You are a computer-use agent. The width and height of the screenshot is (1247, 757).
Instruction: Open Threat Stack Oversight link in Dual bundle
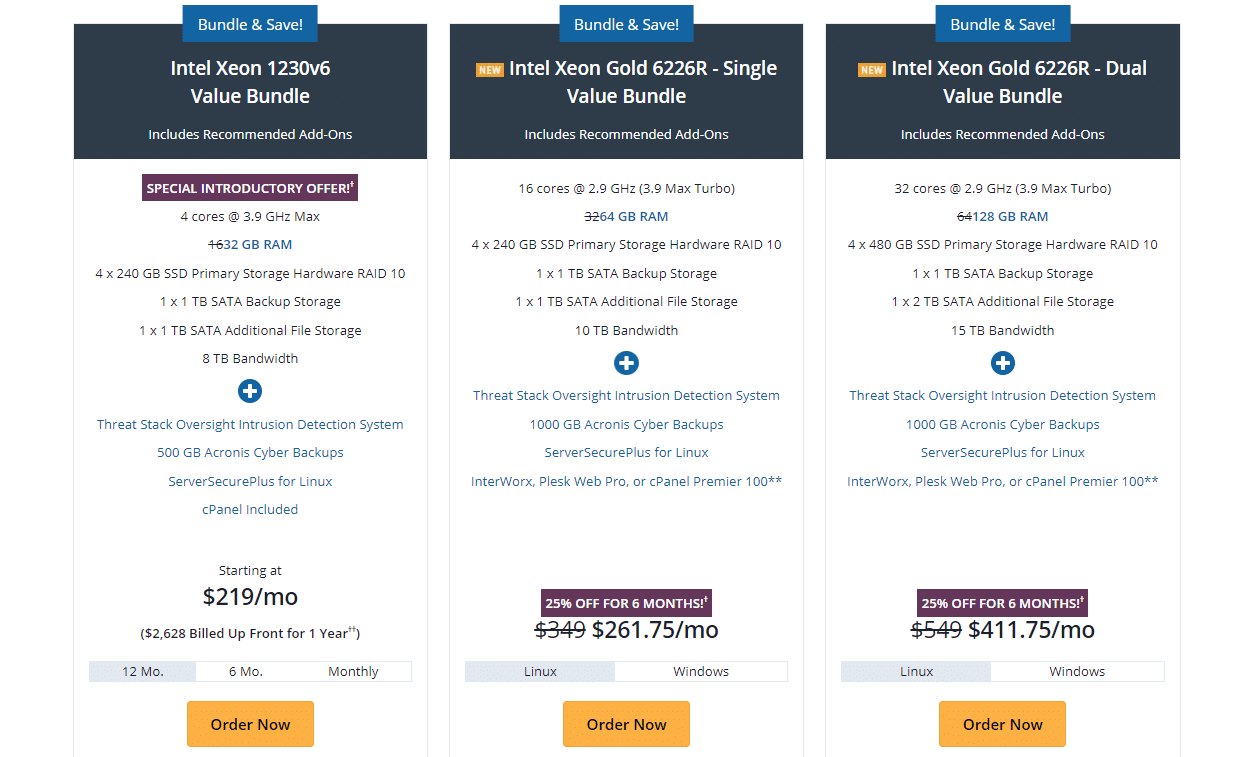(x=1002, y=395)
